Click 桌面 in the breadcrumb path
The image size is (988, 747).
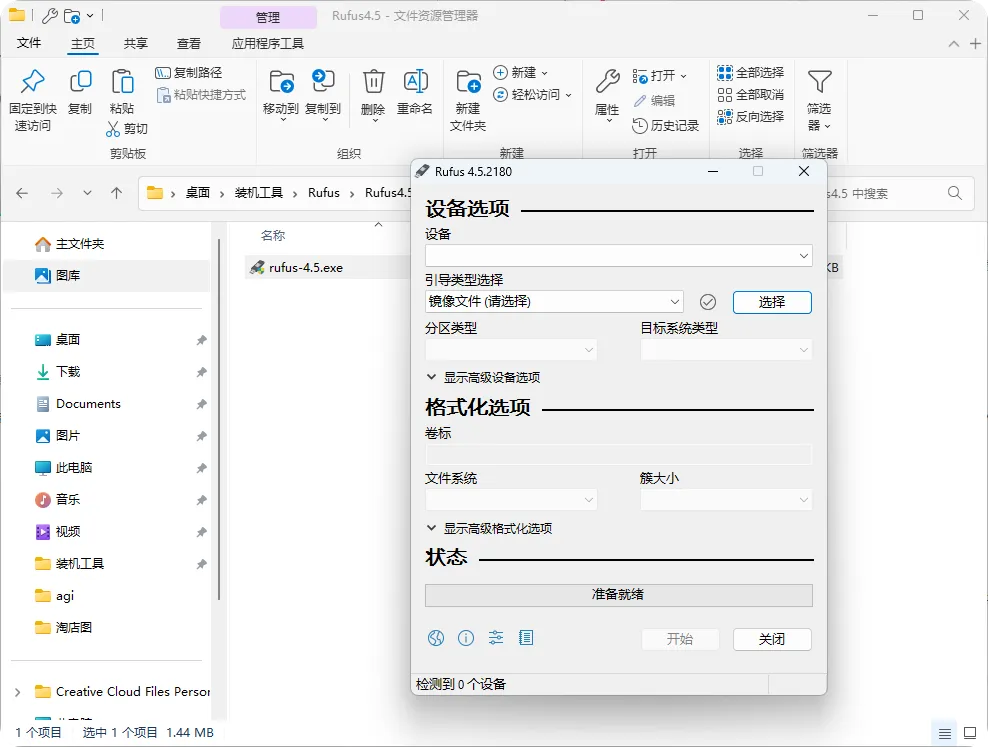tap(198, 193)
